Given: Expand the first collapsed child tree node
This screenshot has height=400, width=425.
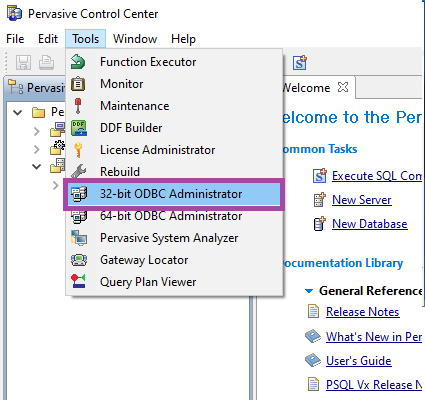Looking at the screenshot, I should coord(37,131).
